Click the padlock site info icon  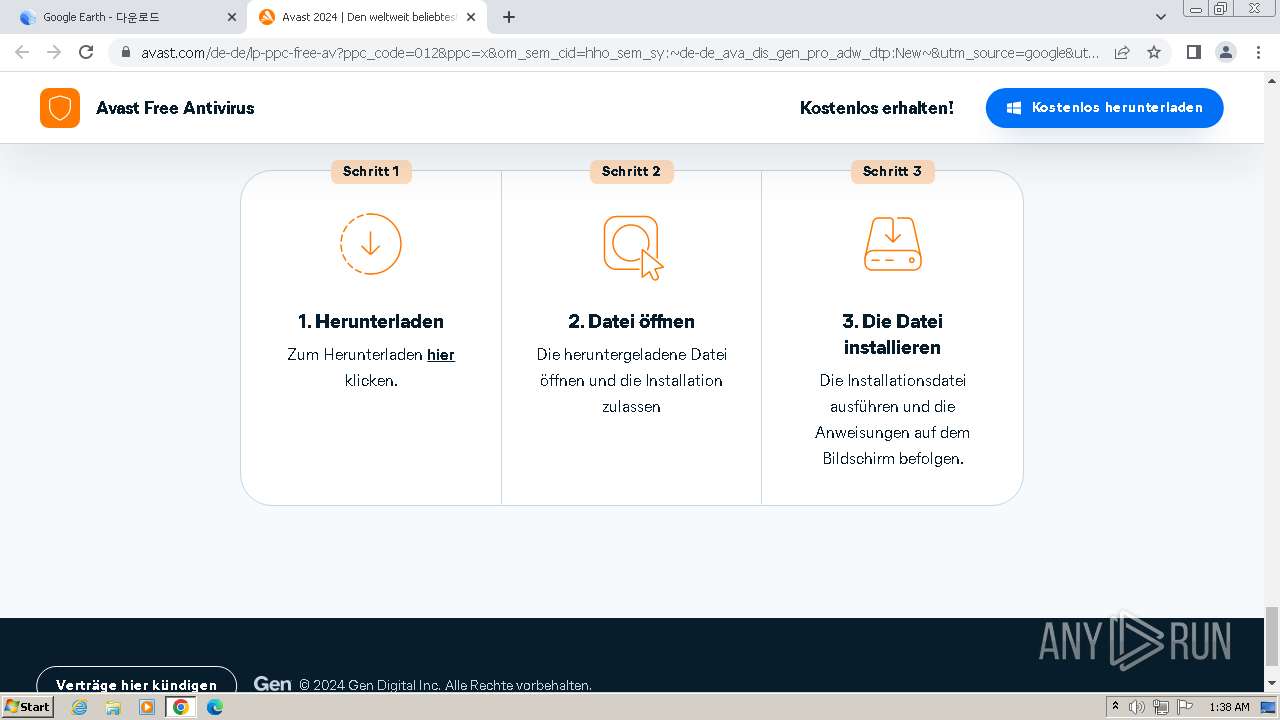coord(126,52)
